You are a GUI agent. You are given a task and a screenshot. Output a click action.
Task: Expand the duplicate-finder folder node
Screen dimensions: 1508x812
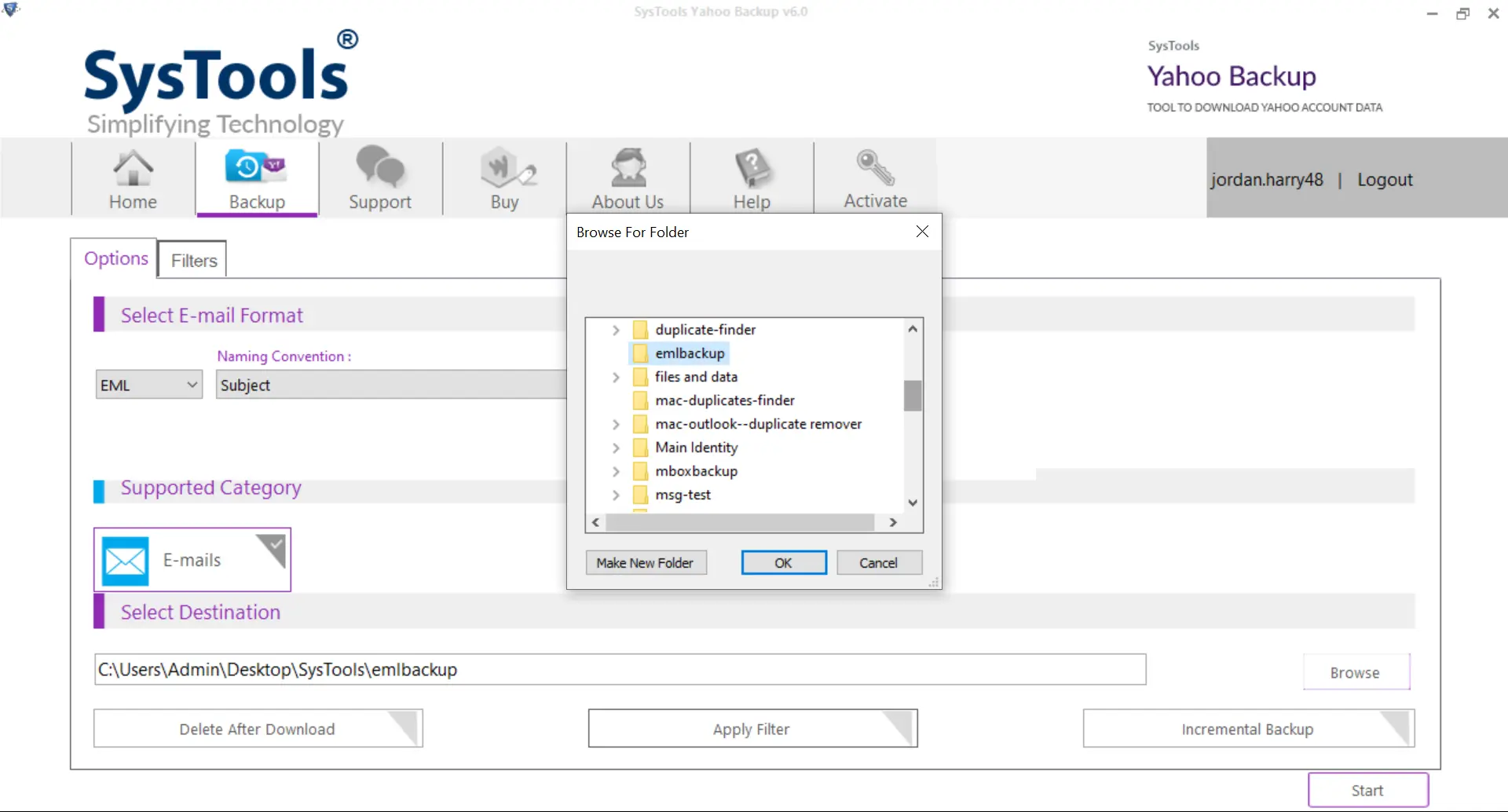point(617,331)
